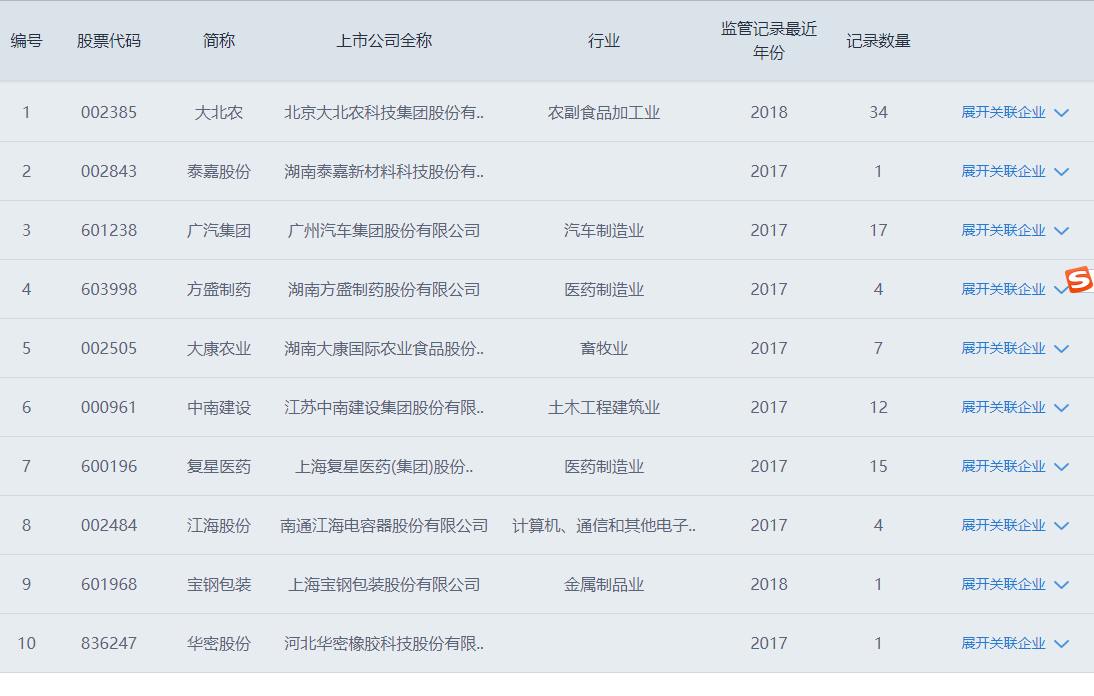Image resolution: width=1094 pixels, height=696 pixels.
Task: Click short name 泰嘉股份
Action: pos(218,172)
